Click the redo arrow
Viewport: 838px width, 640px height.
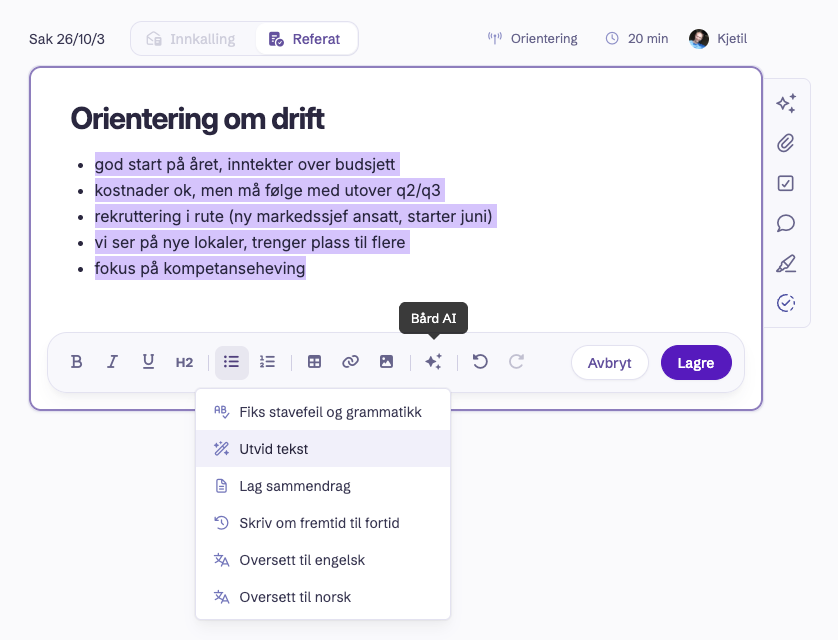pyautogui.click(x=516, y=362)
